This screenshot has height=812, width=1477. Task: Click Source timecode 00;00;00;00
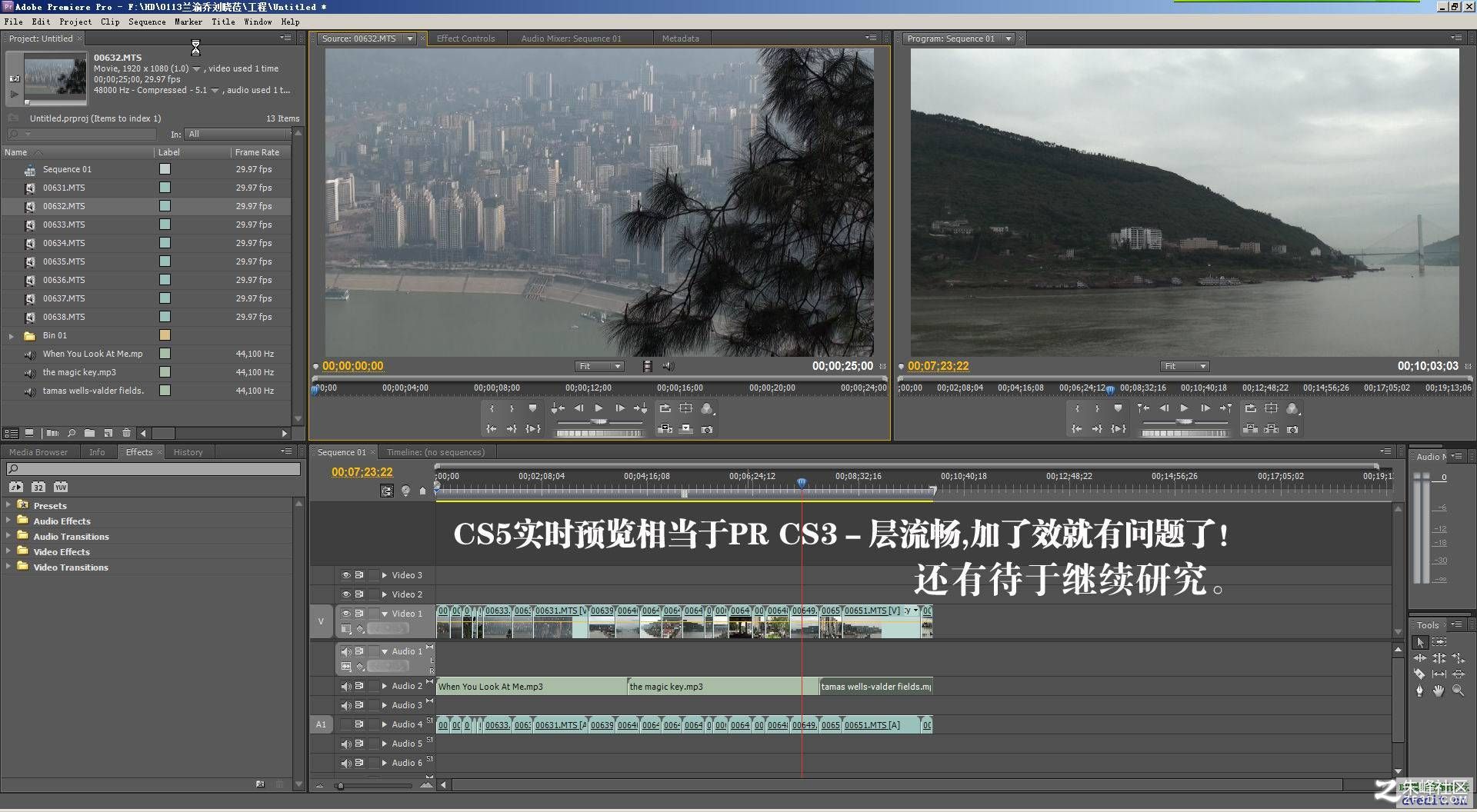coord(352,366)
